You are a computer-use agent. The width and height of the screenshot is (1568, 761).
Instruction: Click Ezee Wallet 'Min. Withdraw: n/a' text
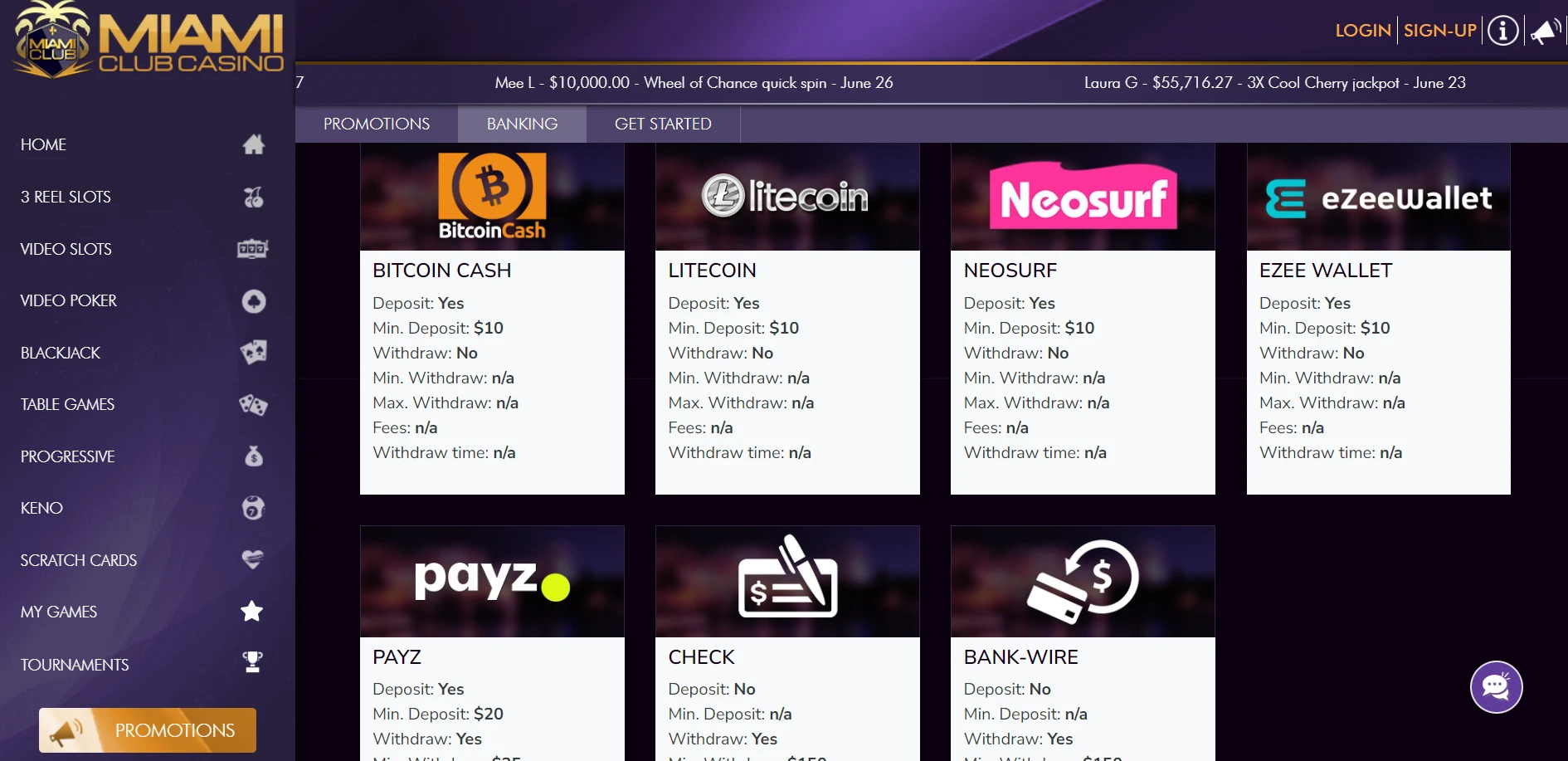pyautogui.click(x=1330, y=378)
